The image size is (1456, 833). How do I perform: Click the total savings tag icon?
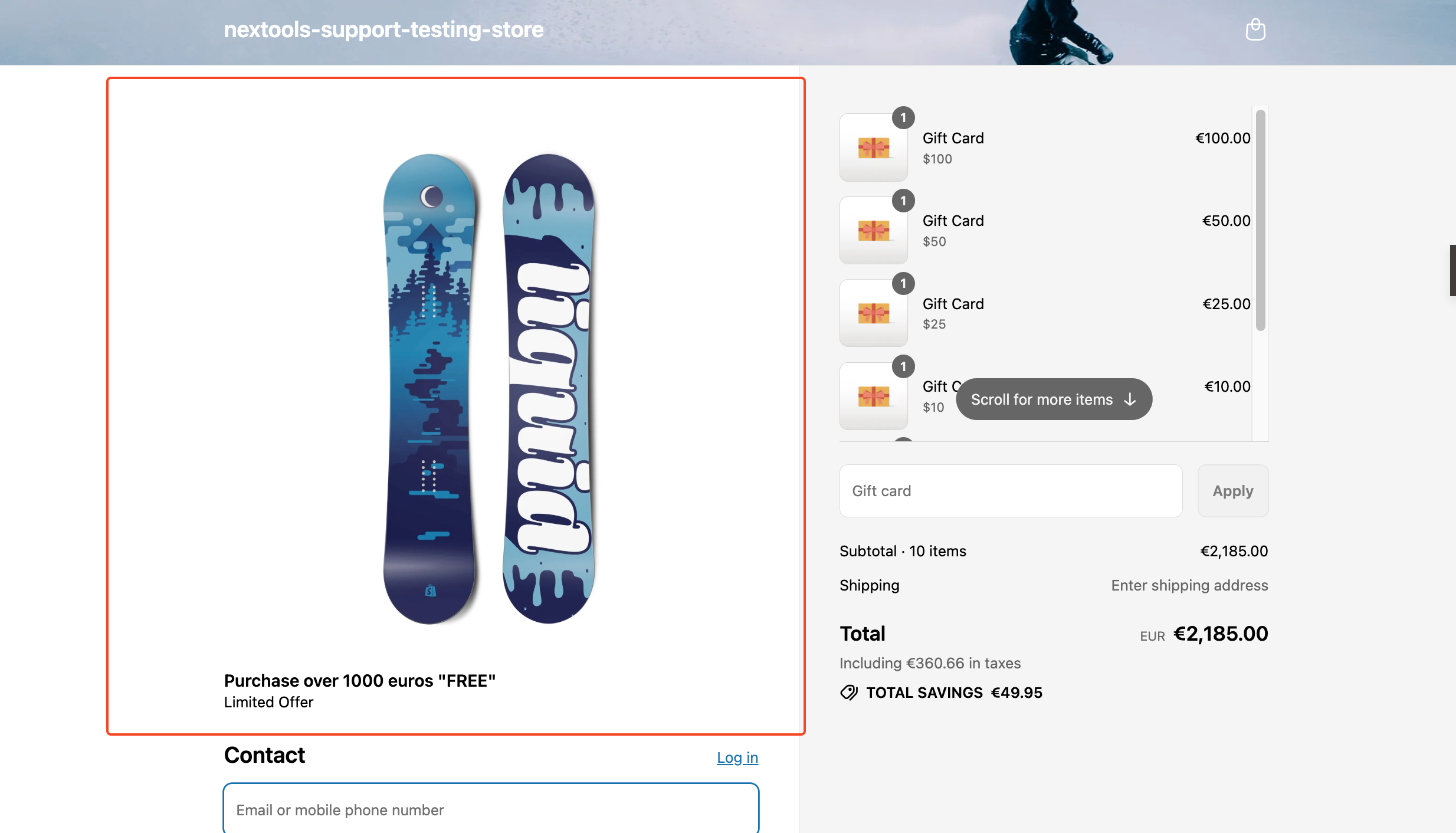tap(849, 693)
